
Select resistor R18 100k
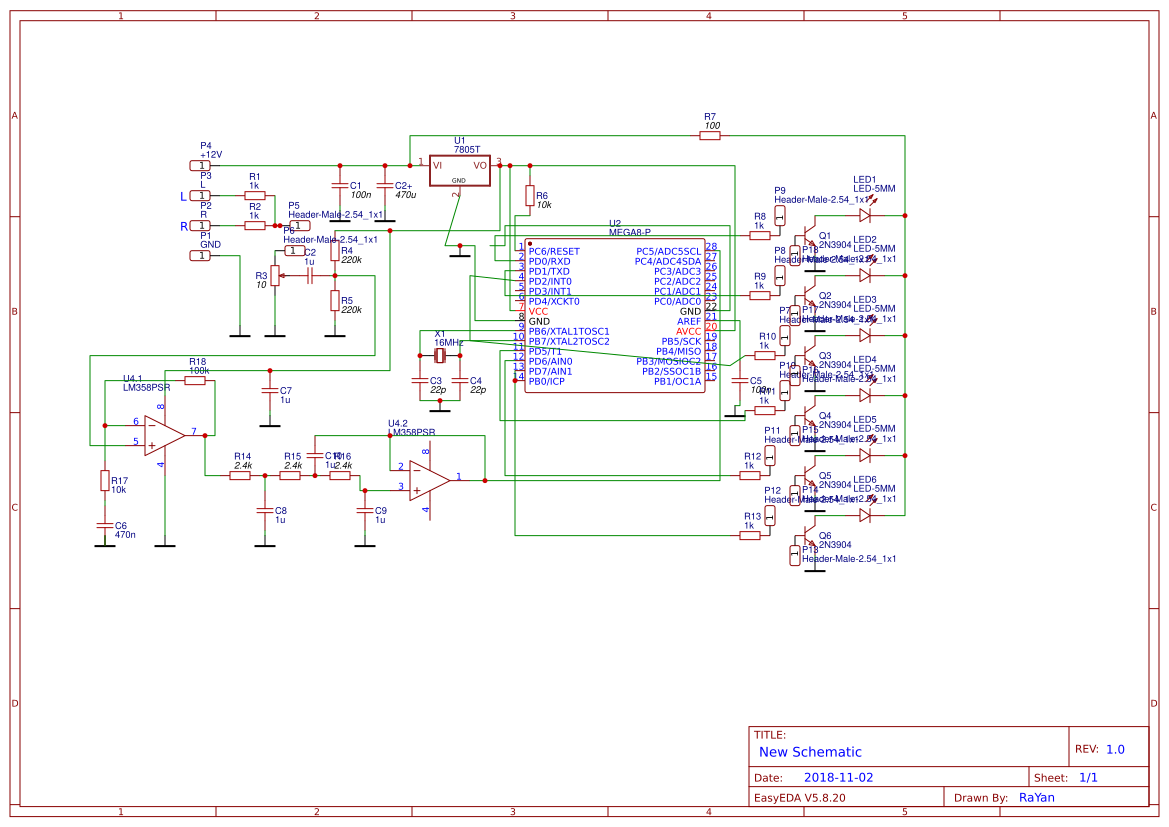click(x=195, y=380)
